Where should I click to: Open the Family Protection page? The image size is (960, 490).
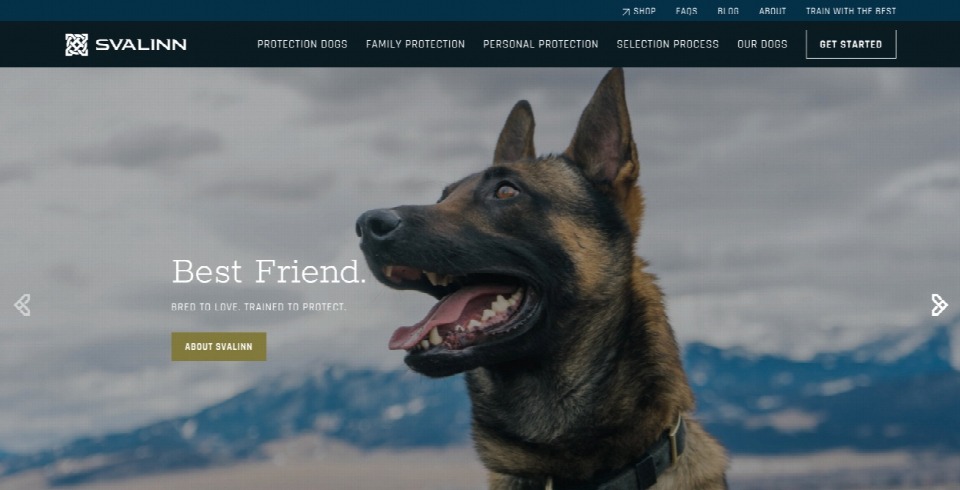coord(415,44)
